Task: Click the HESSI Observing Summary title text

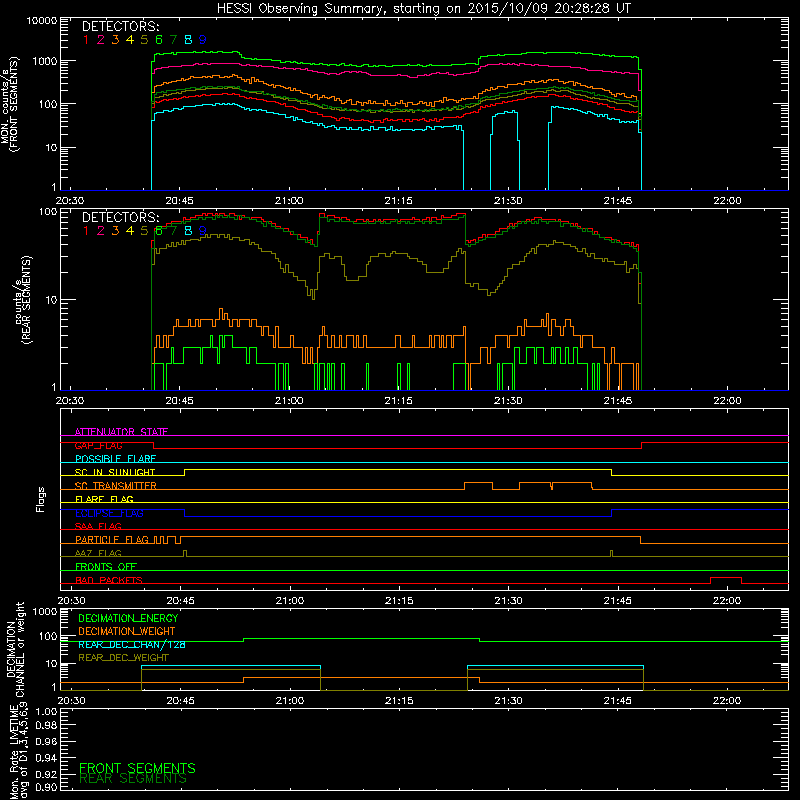Action: coord(423,9)
